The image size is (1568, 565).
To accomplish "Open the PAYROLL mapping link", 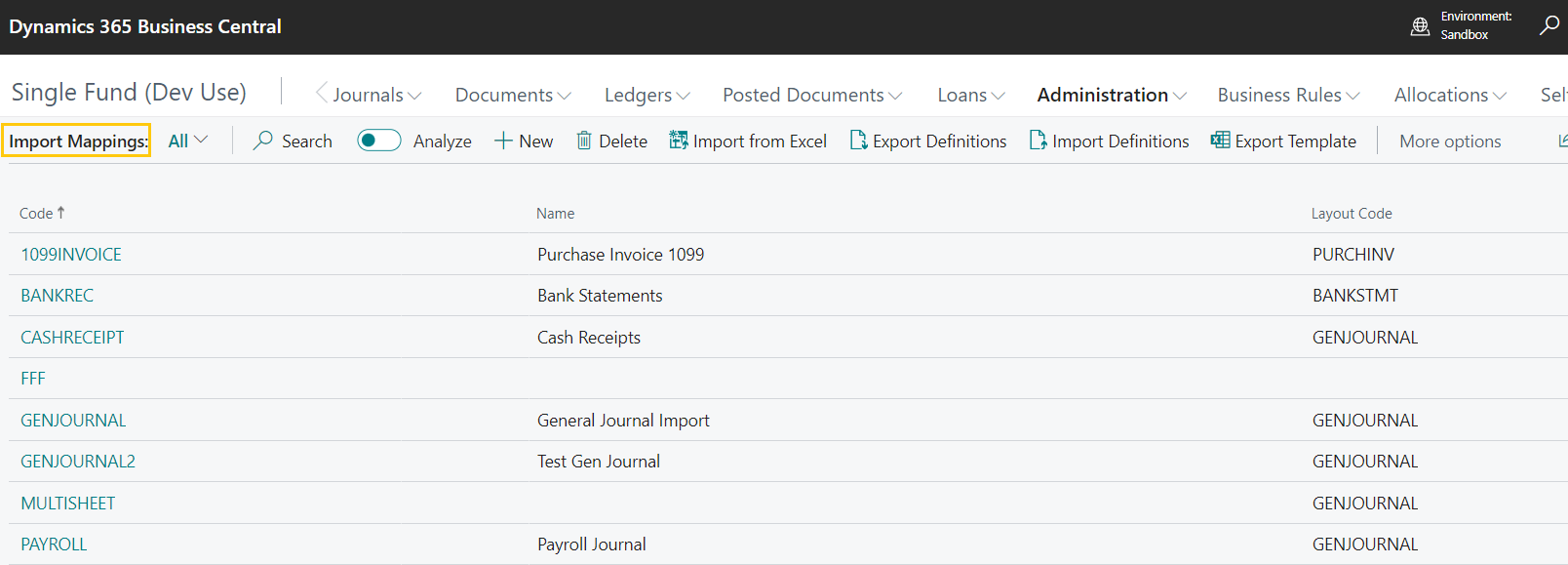I will coord(54,544).
